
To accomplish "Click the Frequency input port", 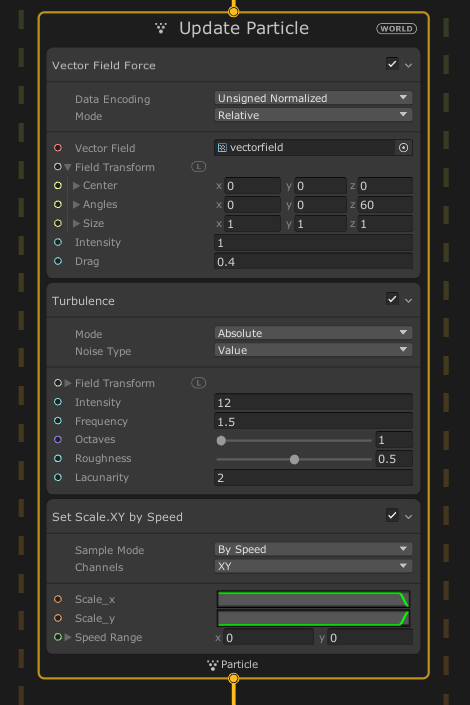I will (58, 421).
